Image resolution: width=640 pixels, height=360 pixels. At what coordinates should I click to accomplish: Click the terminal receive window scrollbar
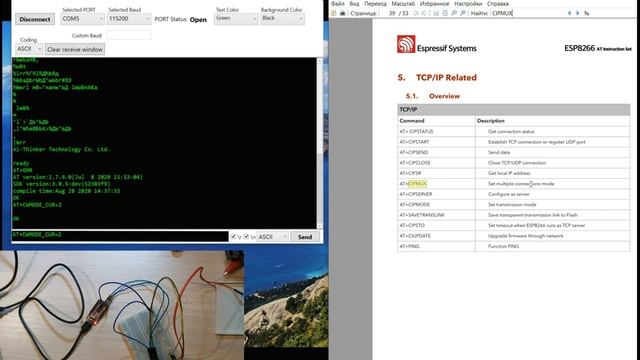320,143
